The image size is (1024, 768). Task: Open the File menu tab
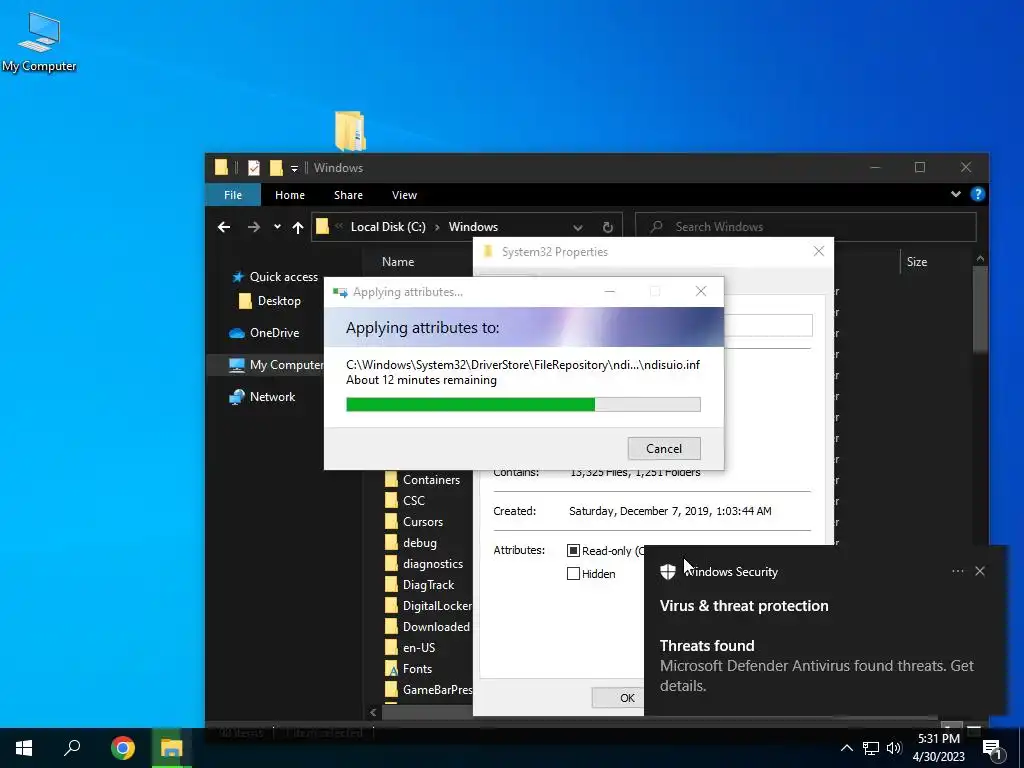[x=232, y=195]
